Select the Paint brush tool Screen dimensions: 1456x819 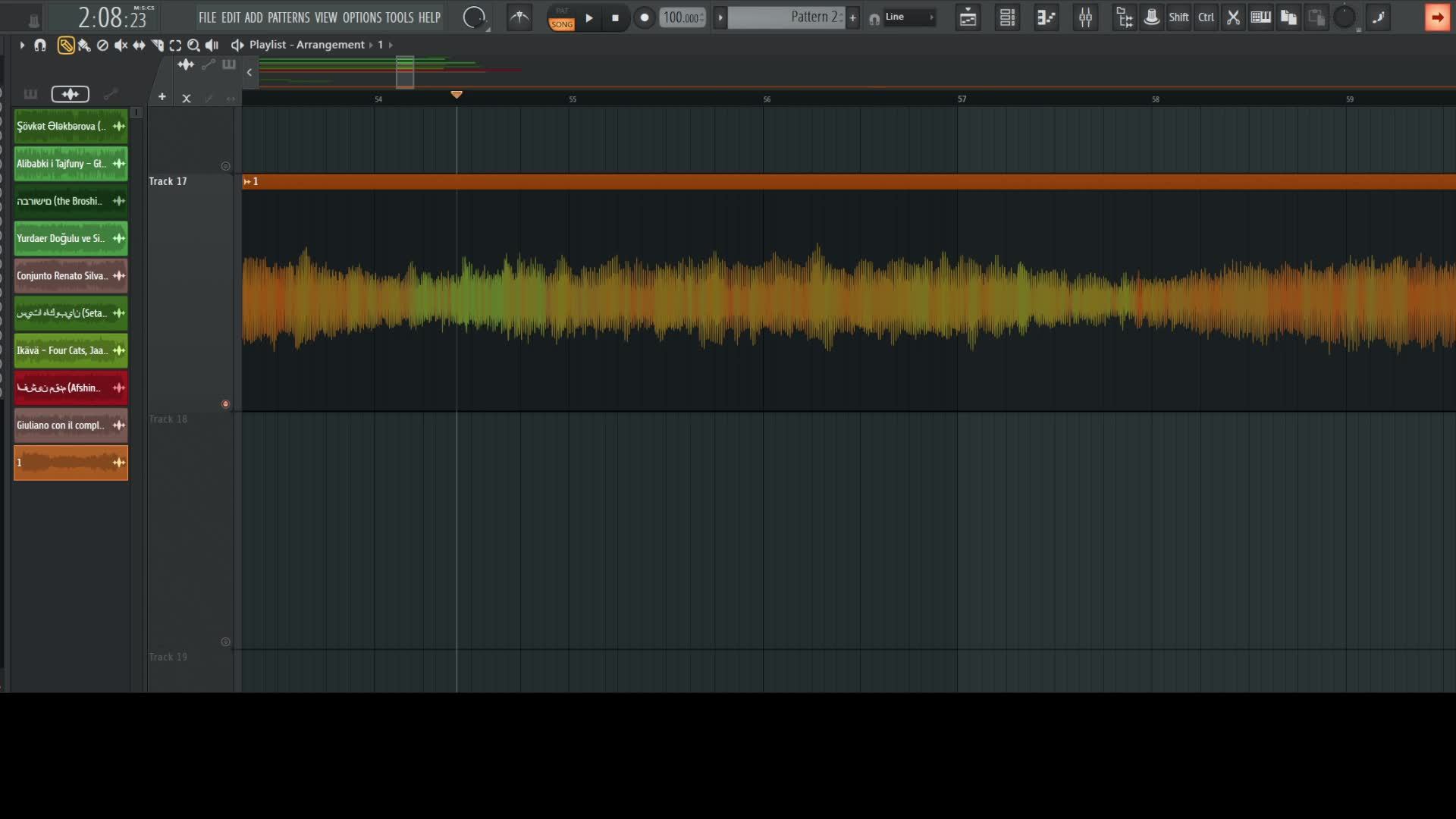84,45
